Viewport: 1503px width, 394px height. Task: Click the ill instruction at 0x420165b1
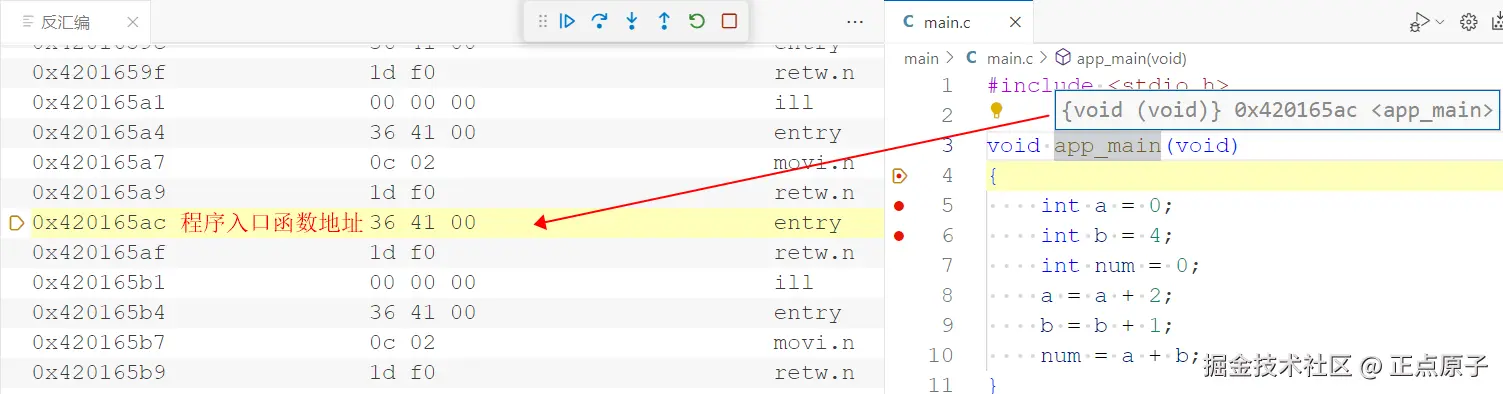pyautogui.click(x=794, y=283)
